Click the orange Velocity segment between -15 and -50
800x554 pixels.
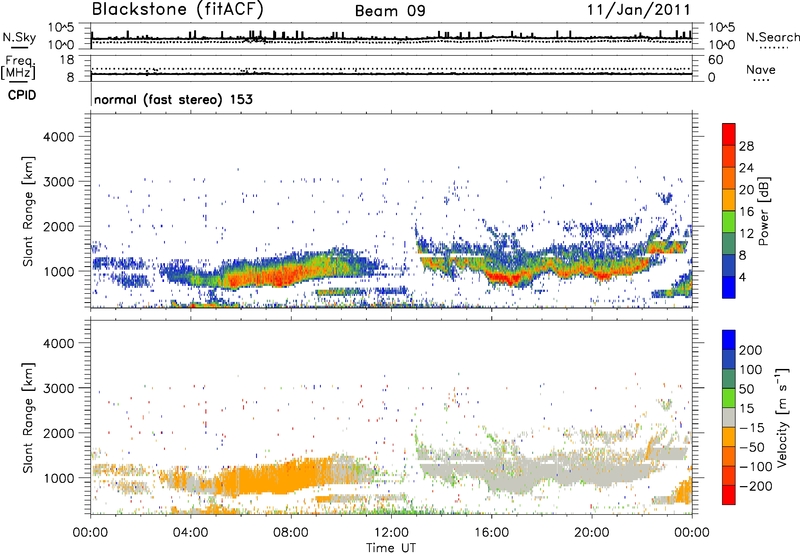[x=729, y=437]
